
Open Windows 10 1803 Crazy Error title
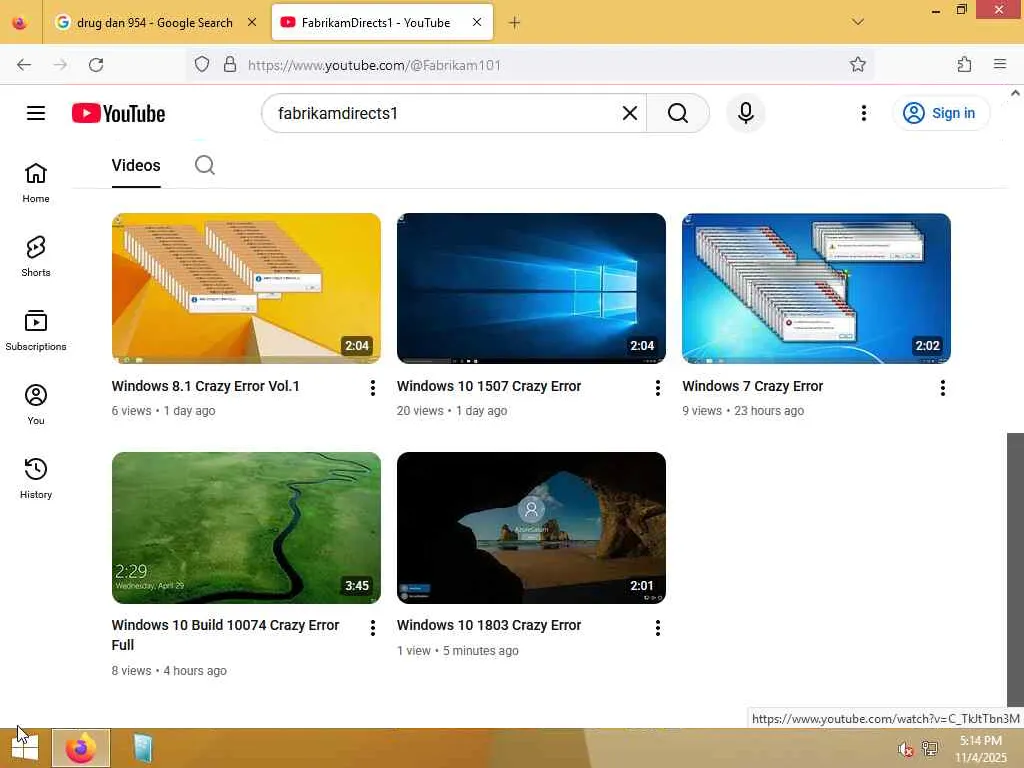click(x=488, y=625)
